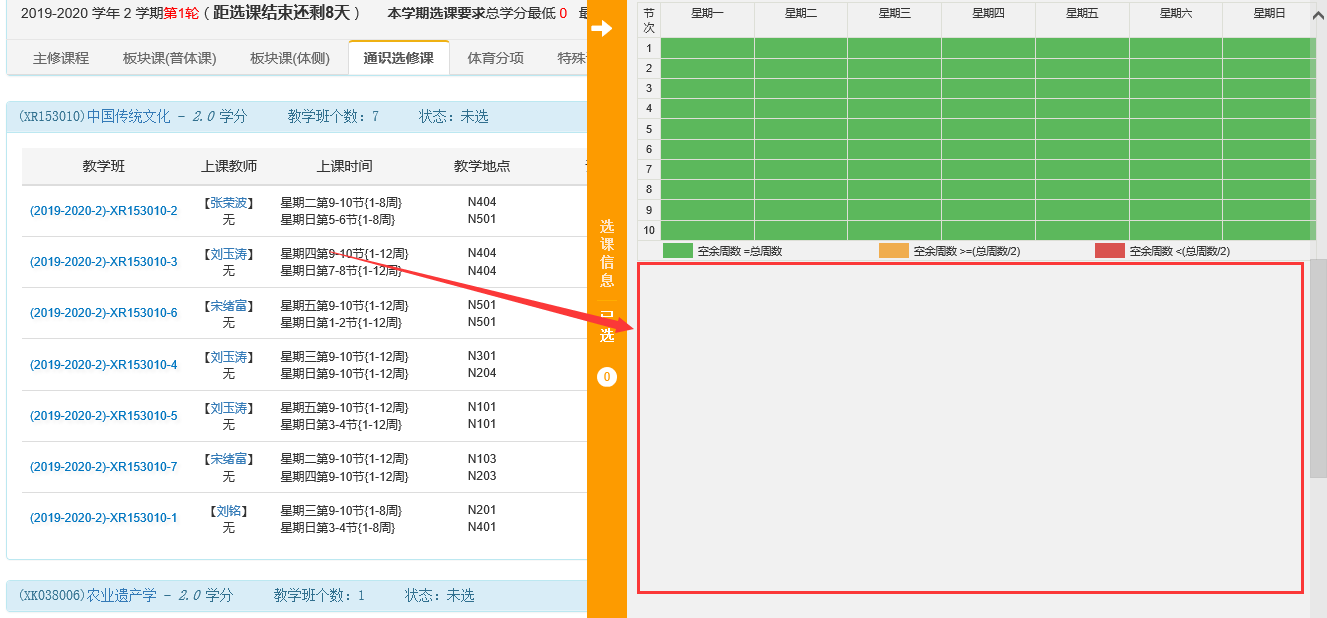Open the 选课信息 panel label on orange bar
1327x618 pixels.
point(606,253)
